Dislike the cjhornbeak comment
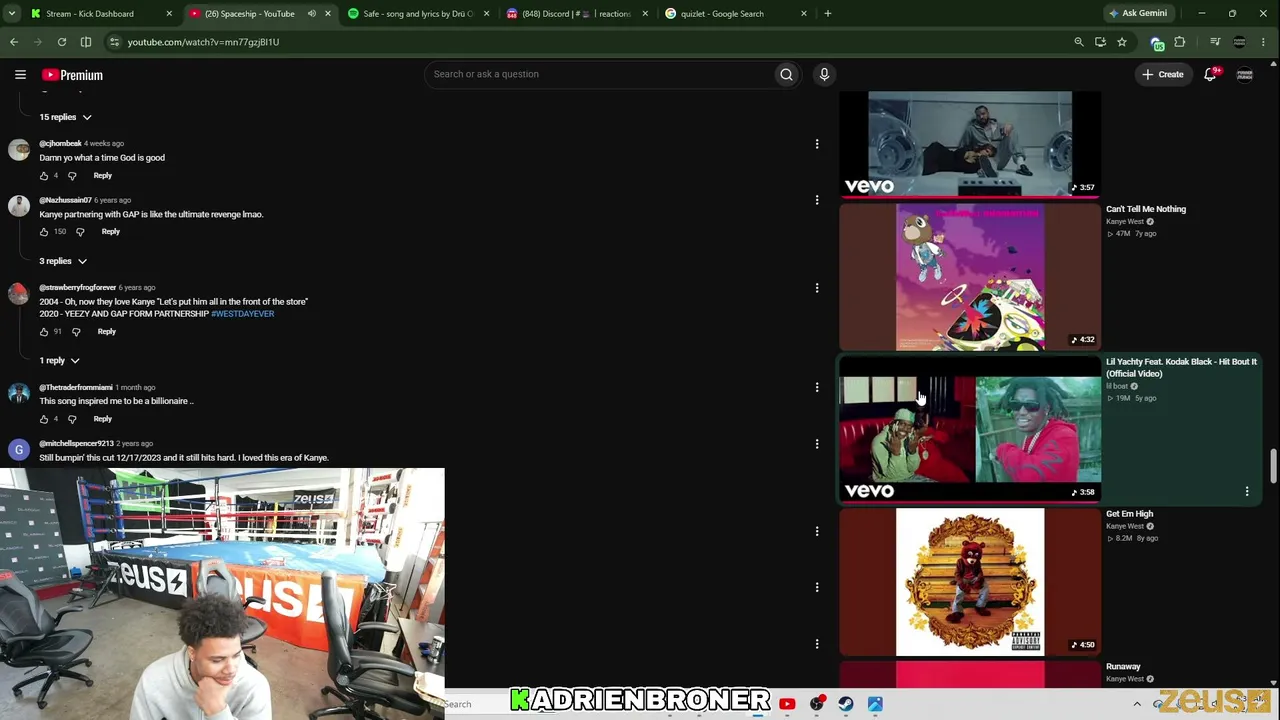1280x720 pixels. [72, 176]
